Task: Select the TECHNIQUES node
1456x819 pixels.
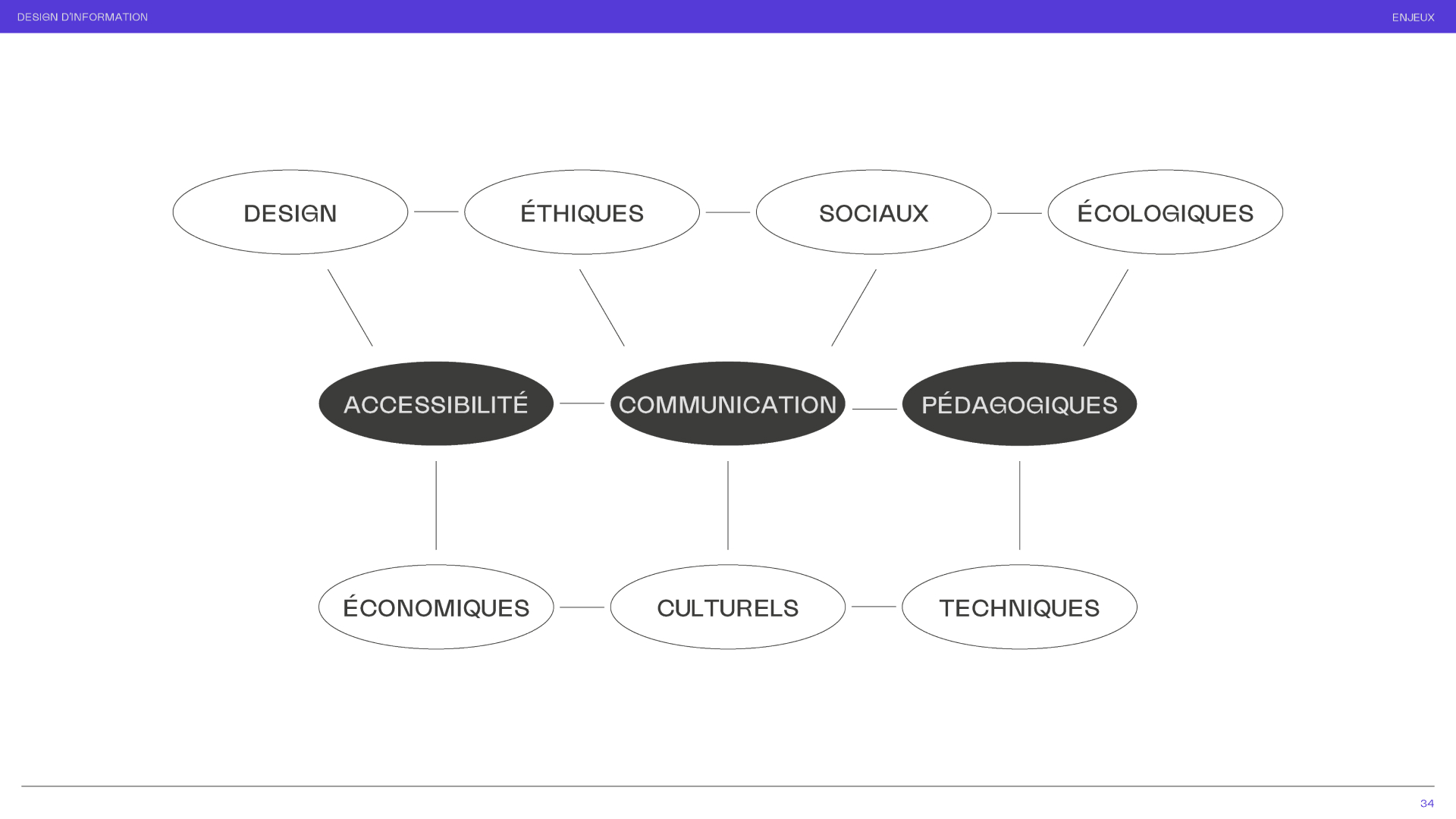Action: (x=1019, y=607)
